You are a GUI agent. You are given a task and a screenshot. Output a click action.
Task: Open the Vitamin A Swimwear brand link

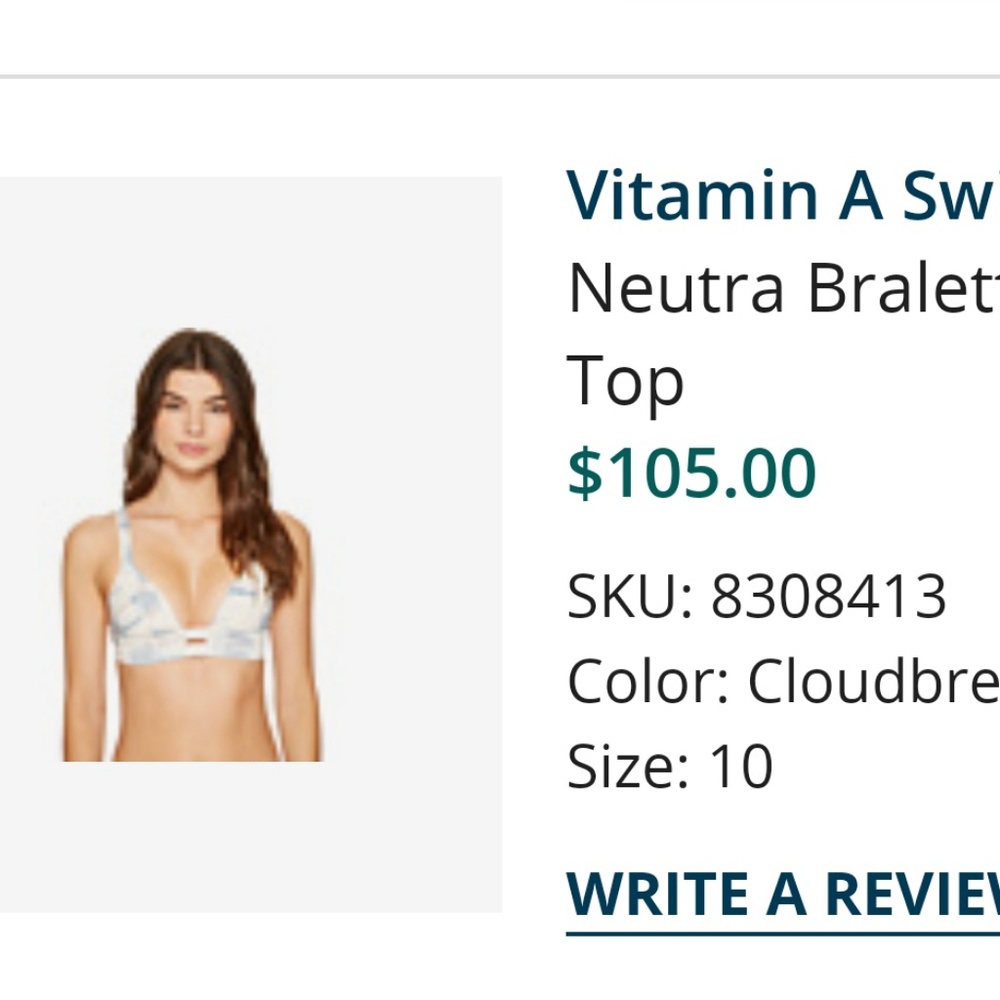[x=750, y=195]
